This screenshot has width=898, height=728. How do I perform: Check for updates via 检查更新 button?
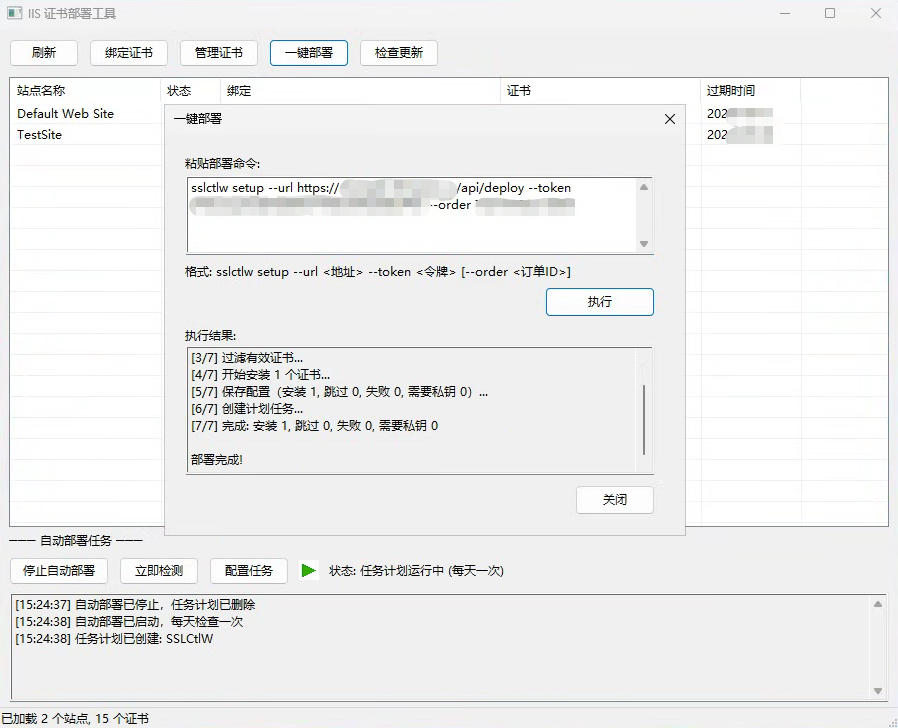(x=397, y=52)
